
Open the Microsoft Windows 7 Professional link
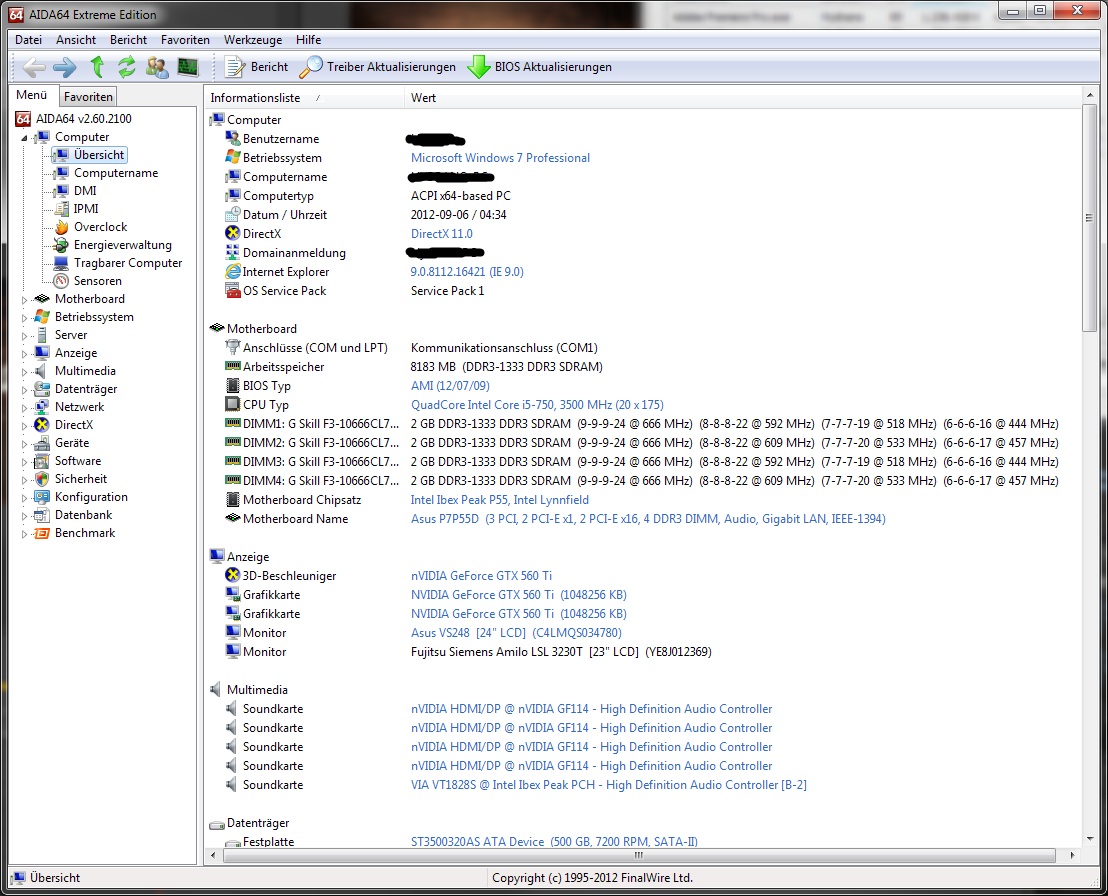[x=500, y=158]
